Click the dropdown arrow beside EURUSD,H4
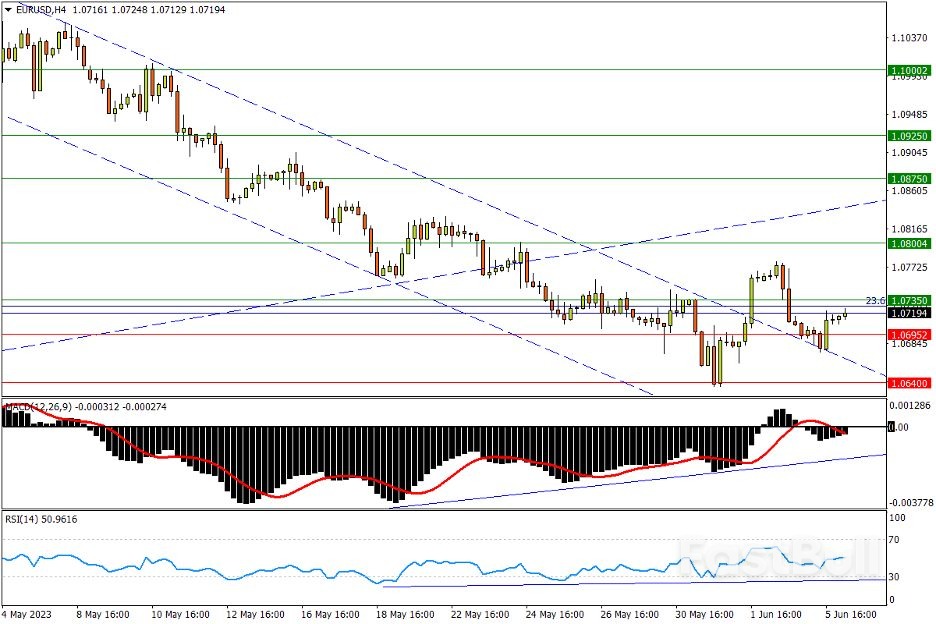The height and width of the screenshot is (624, 936). click(x=9, y=9)
